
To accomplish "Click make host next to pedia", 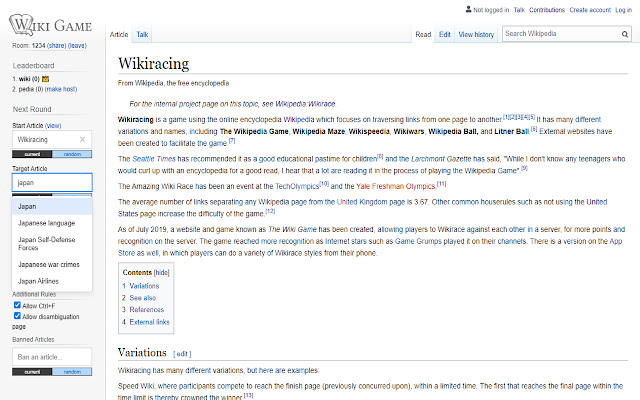I will coord(61,89).
